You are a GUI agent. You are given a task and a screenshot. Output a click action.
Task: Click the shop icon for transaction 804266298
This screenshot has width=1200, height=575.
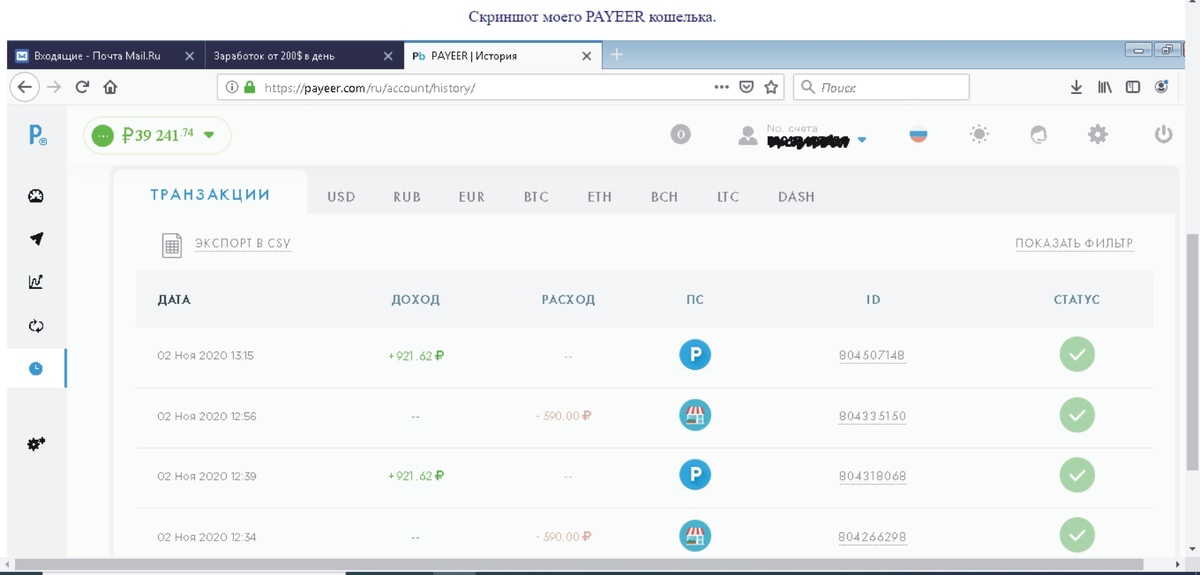click(x=695, y=536)
